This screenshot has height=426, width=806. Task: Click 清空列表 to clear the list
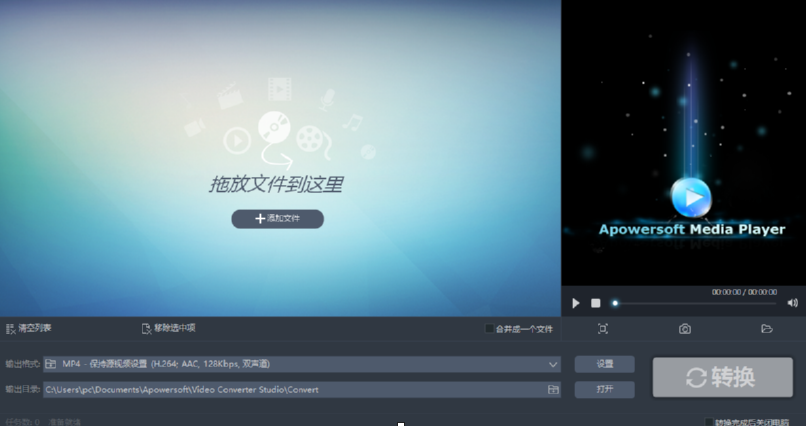[x=28, y=328]
